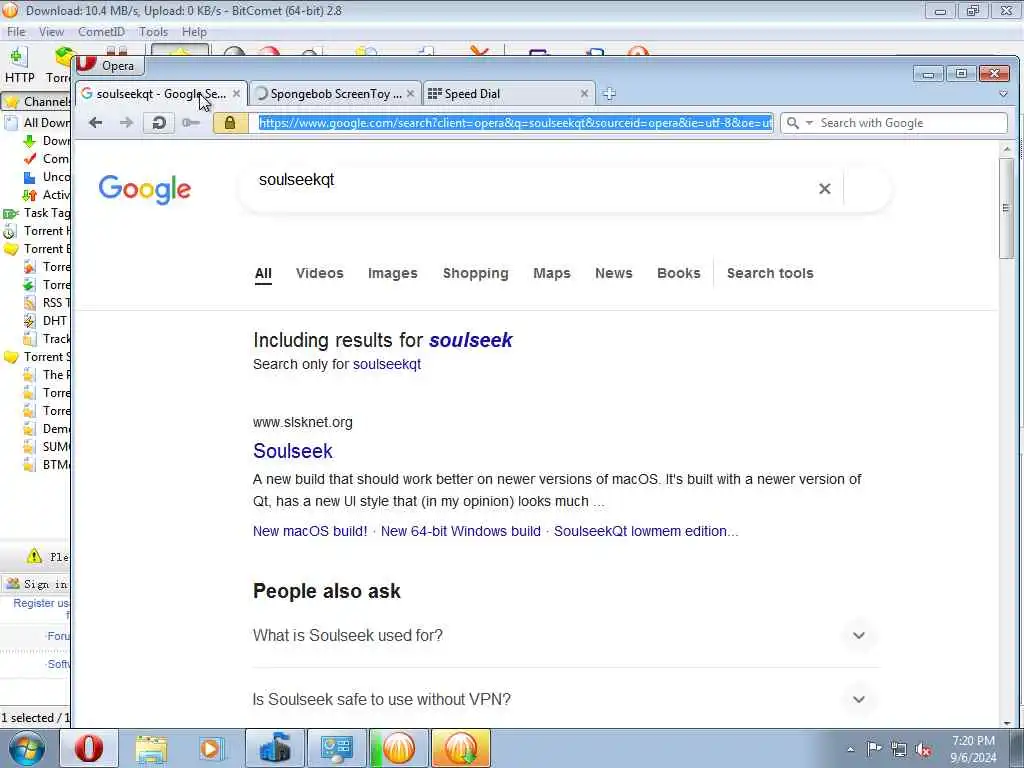Close the soulseekqt Google Search tab

tap(236, 94)
